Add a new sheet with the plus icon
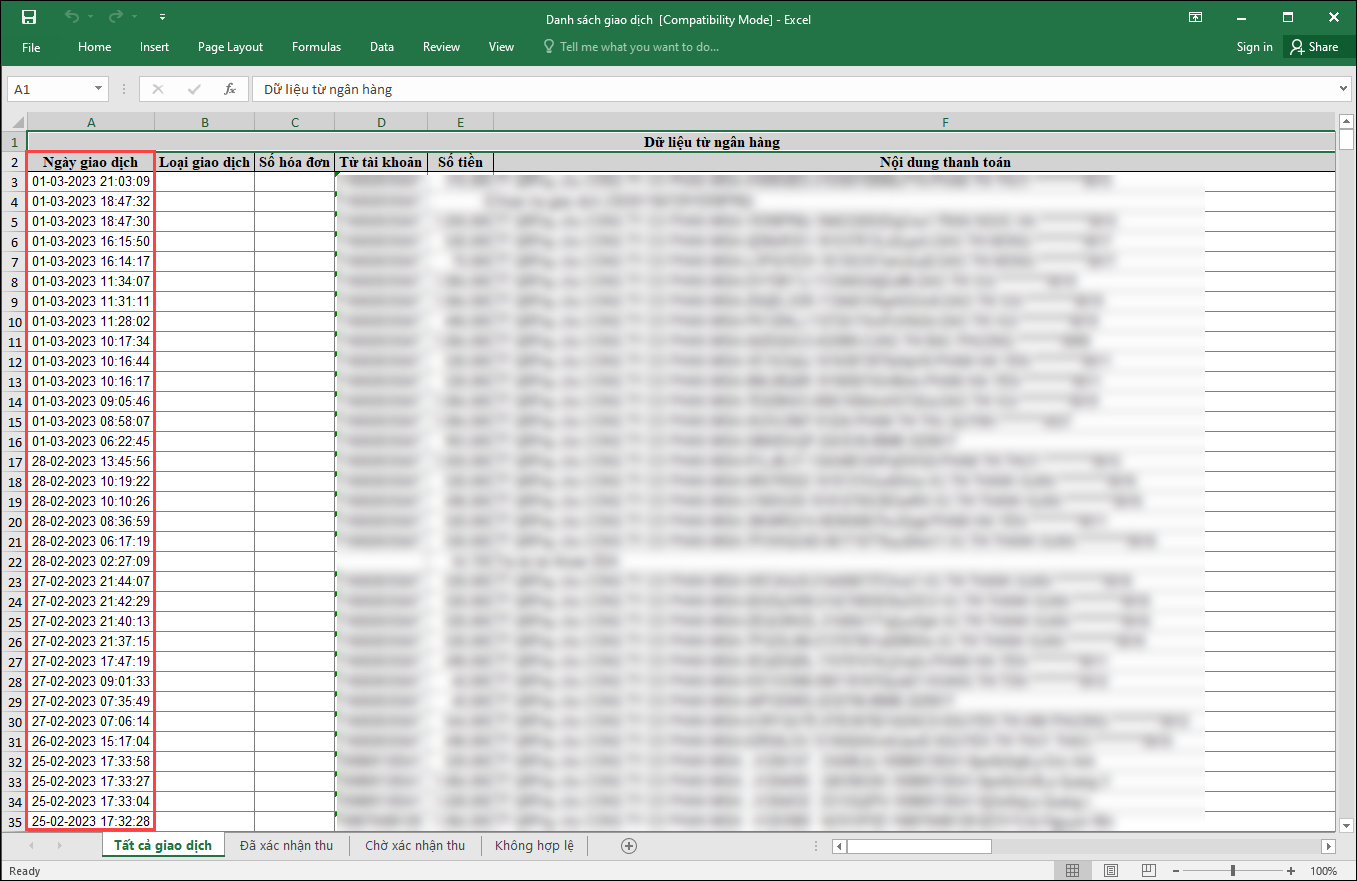This screenshot has width=1357, height=881. (629, 846)
